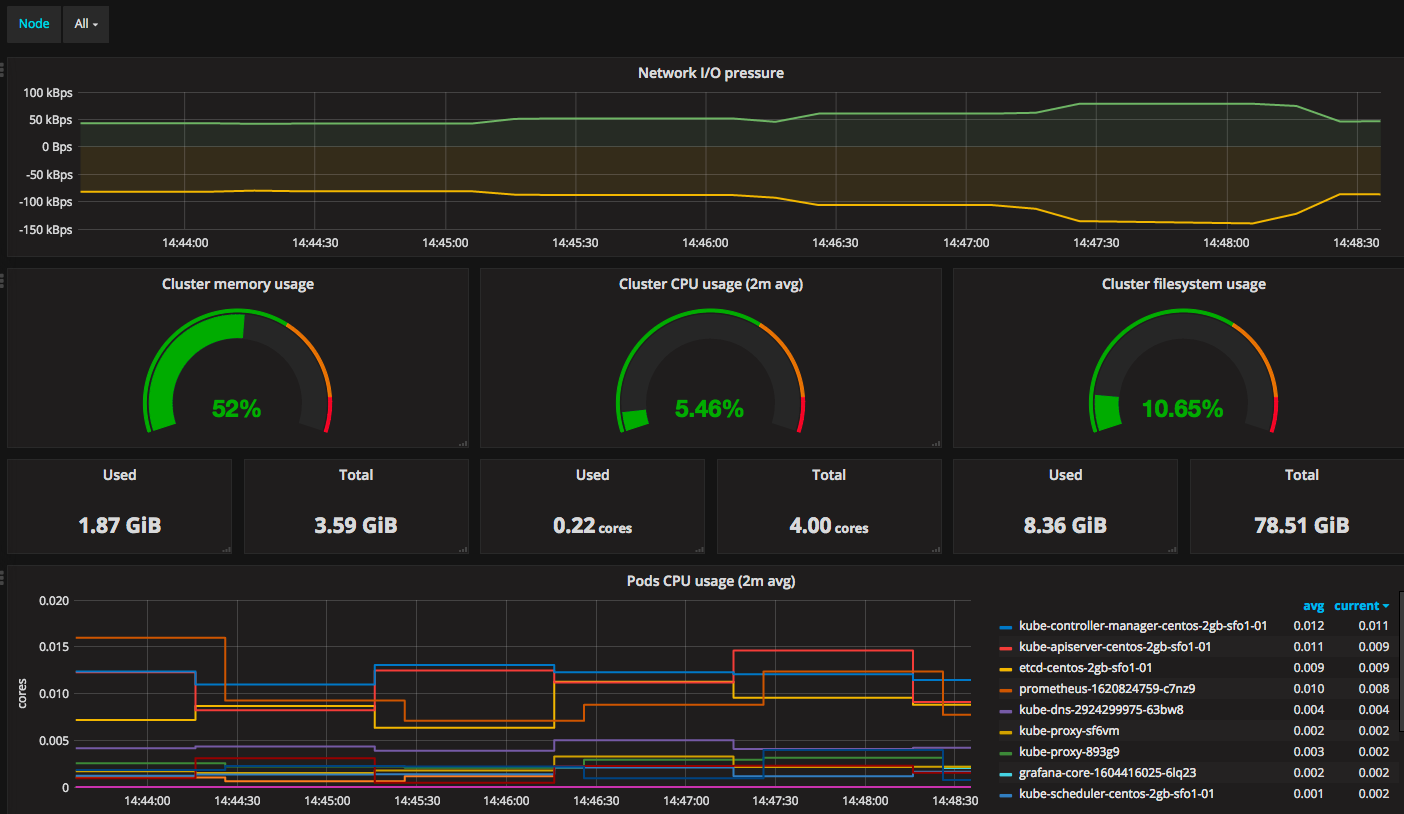Screen dimensions: 1404x814
Task: Open Cluster filesystem usage panel menu
Action: (1183, 284)
